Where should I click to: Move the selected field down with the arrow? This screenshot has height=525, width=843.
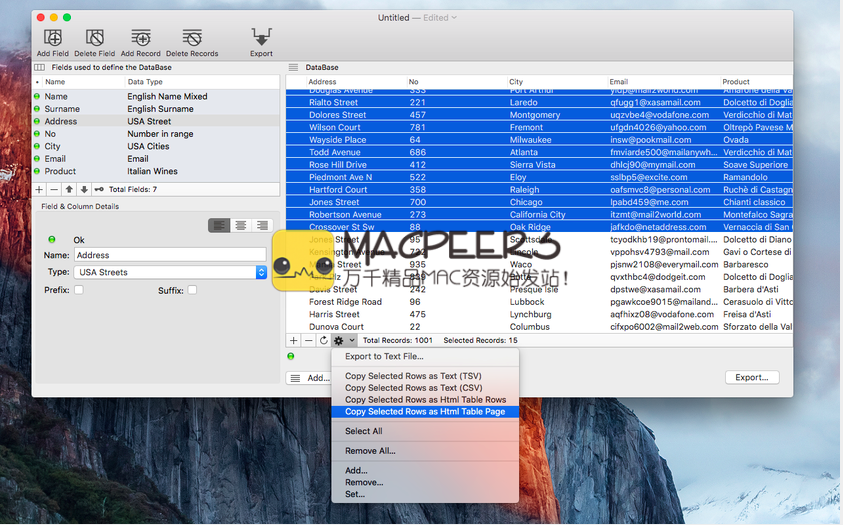point(84,189)
